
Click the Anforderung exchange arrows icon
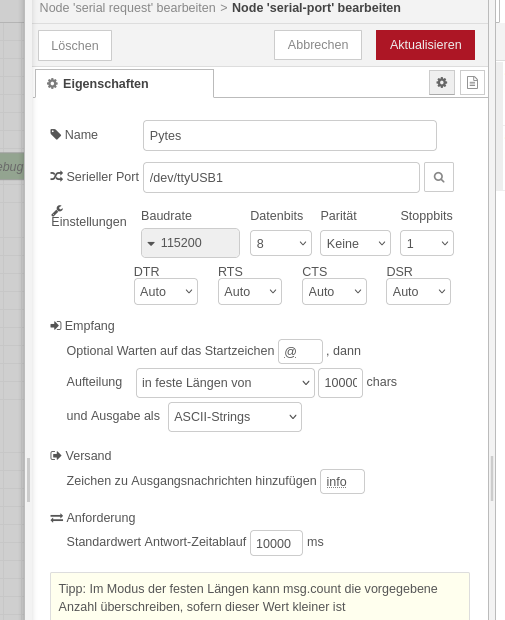(x=57, y=518)
